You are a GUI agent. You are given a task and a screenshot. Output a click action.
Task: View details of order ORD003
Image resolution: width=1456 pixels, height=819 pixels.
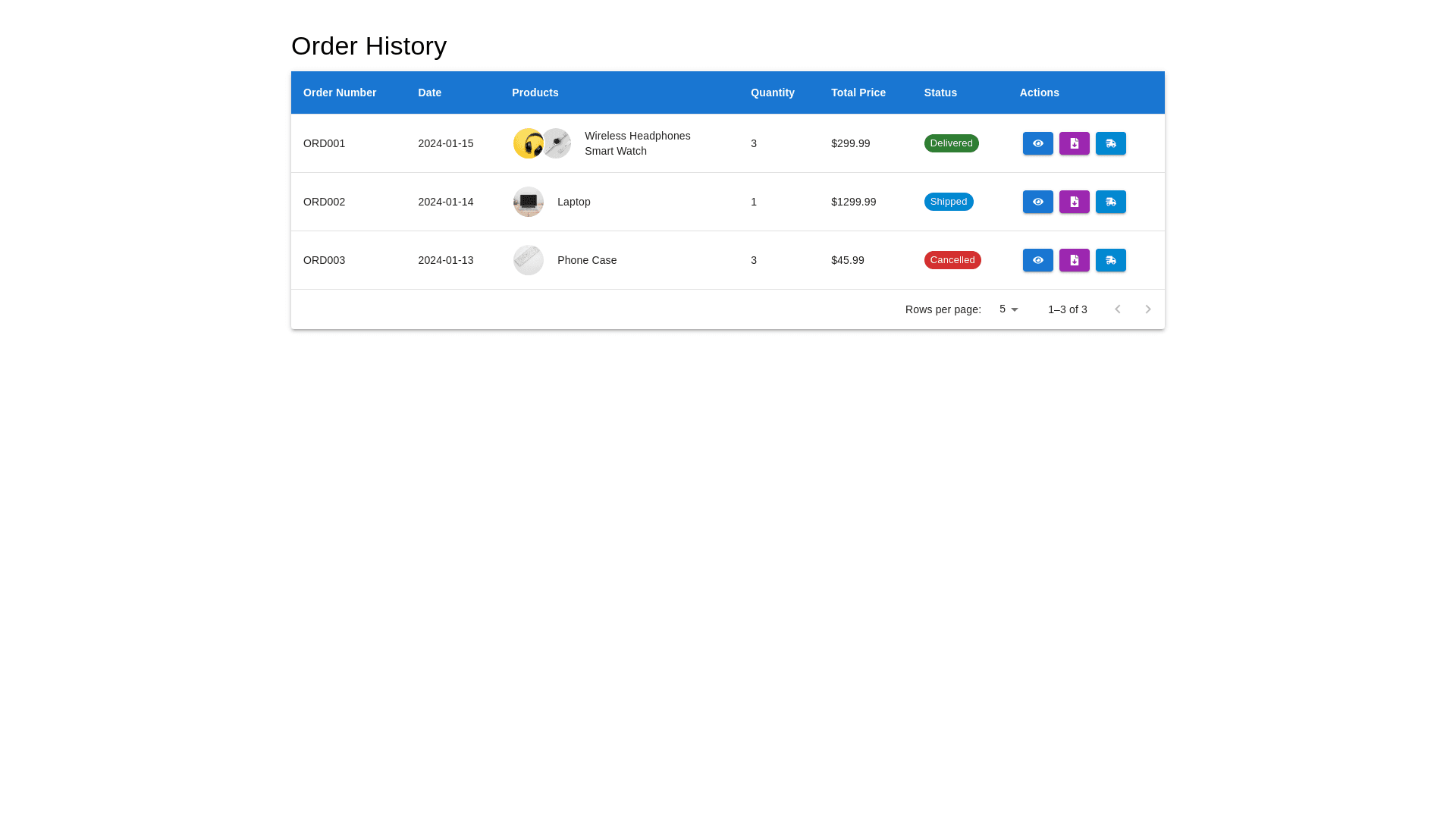(x=1037, y=260)
